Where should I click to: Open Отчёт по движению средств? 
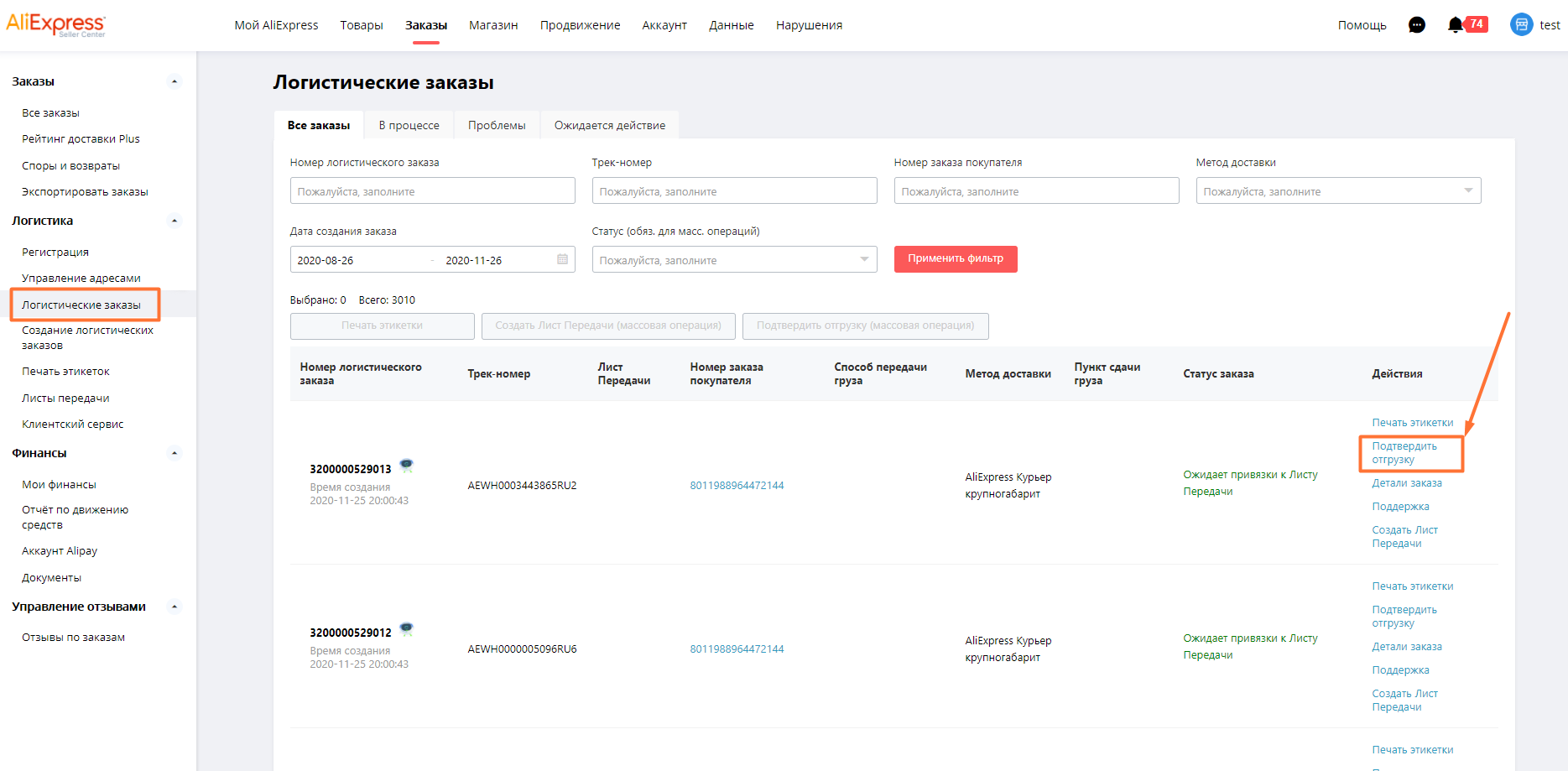75,517
